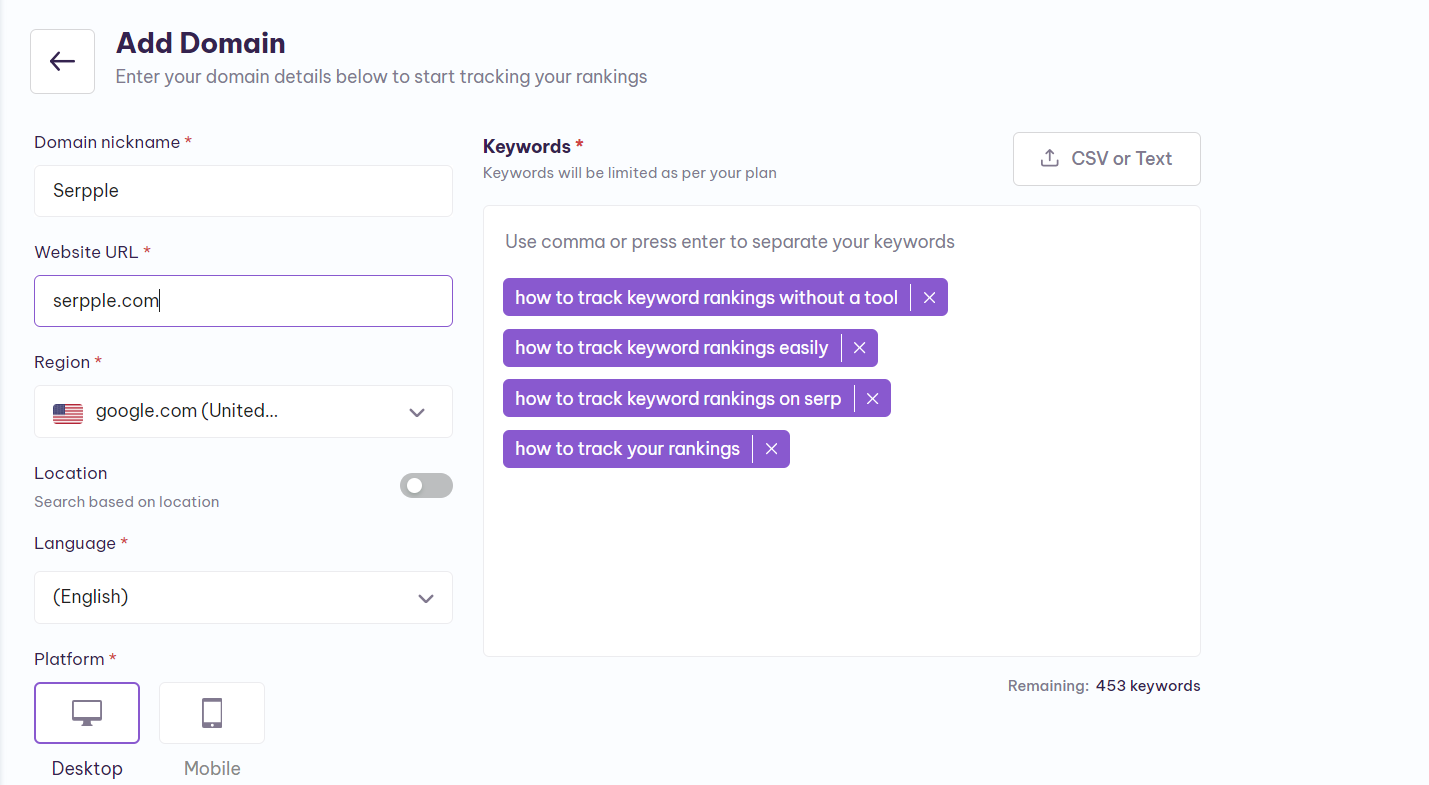
Task: Remove keyword 'how to track keyword rankings on serp'
Action: pyautogui.click(x=872, y=398)
